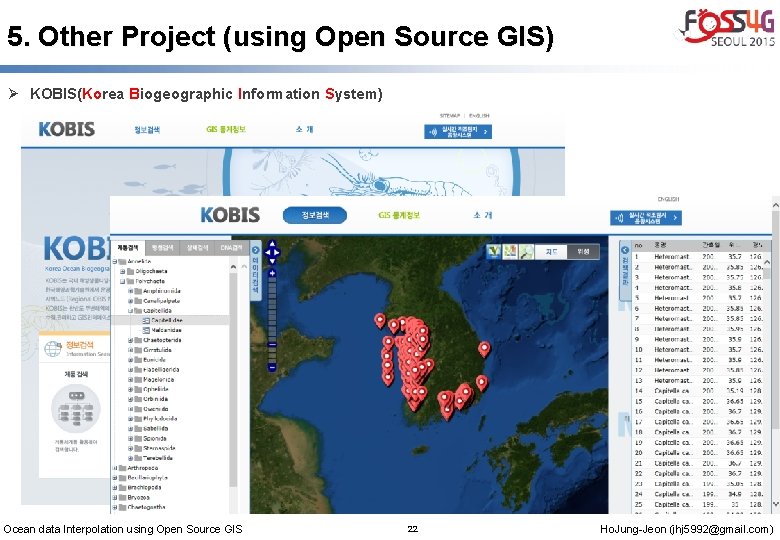Screen dimensions: 780x540
Task: Click the taxonomy tree vertical scrollbar
Action: point(233,378)
